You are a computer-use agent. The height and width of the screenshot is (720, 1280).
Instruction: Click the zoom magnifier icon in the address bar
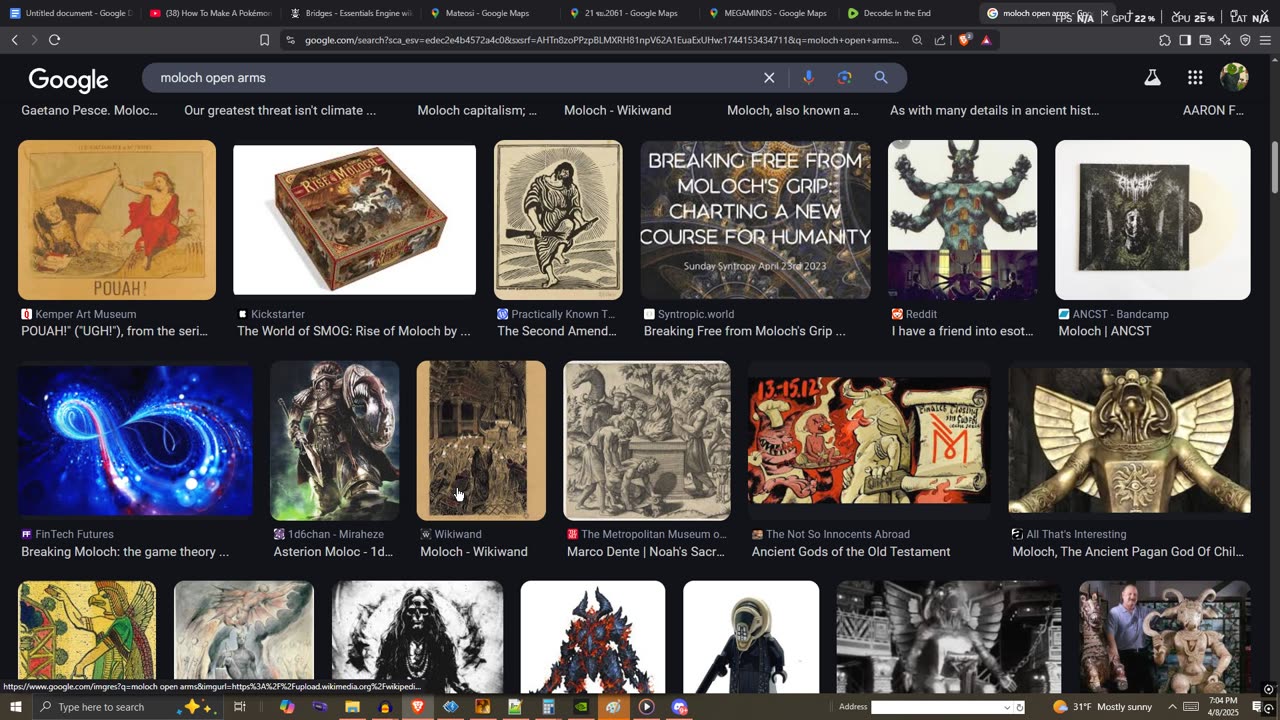click(x=917, y=40)
